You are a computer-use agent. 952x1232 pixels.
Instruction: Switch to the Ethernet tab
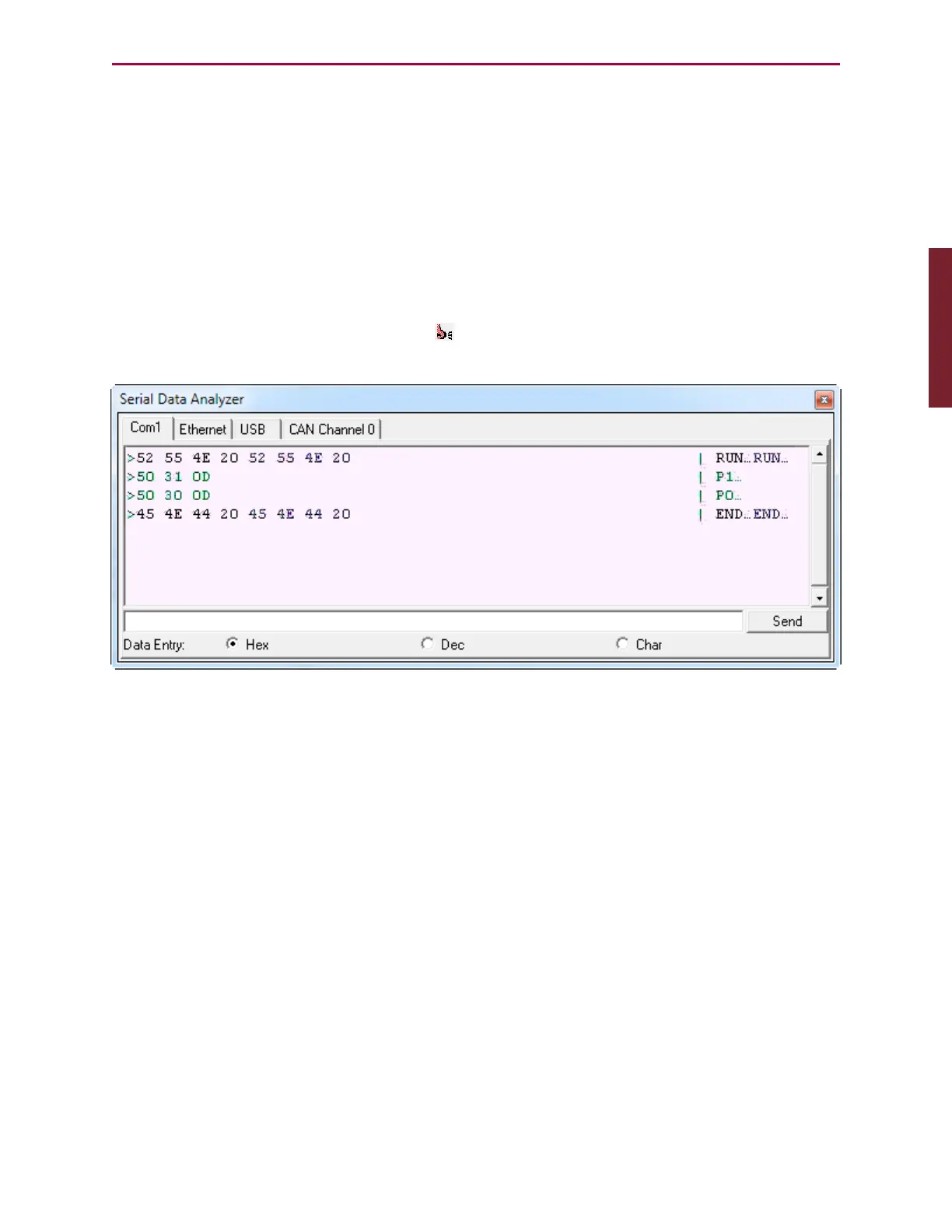(x=202, y=429)
